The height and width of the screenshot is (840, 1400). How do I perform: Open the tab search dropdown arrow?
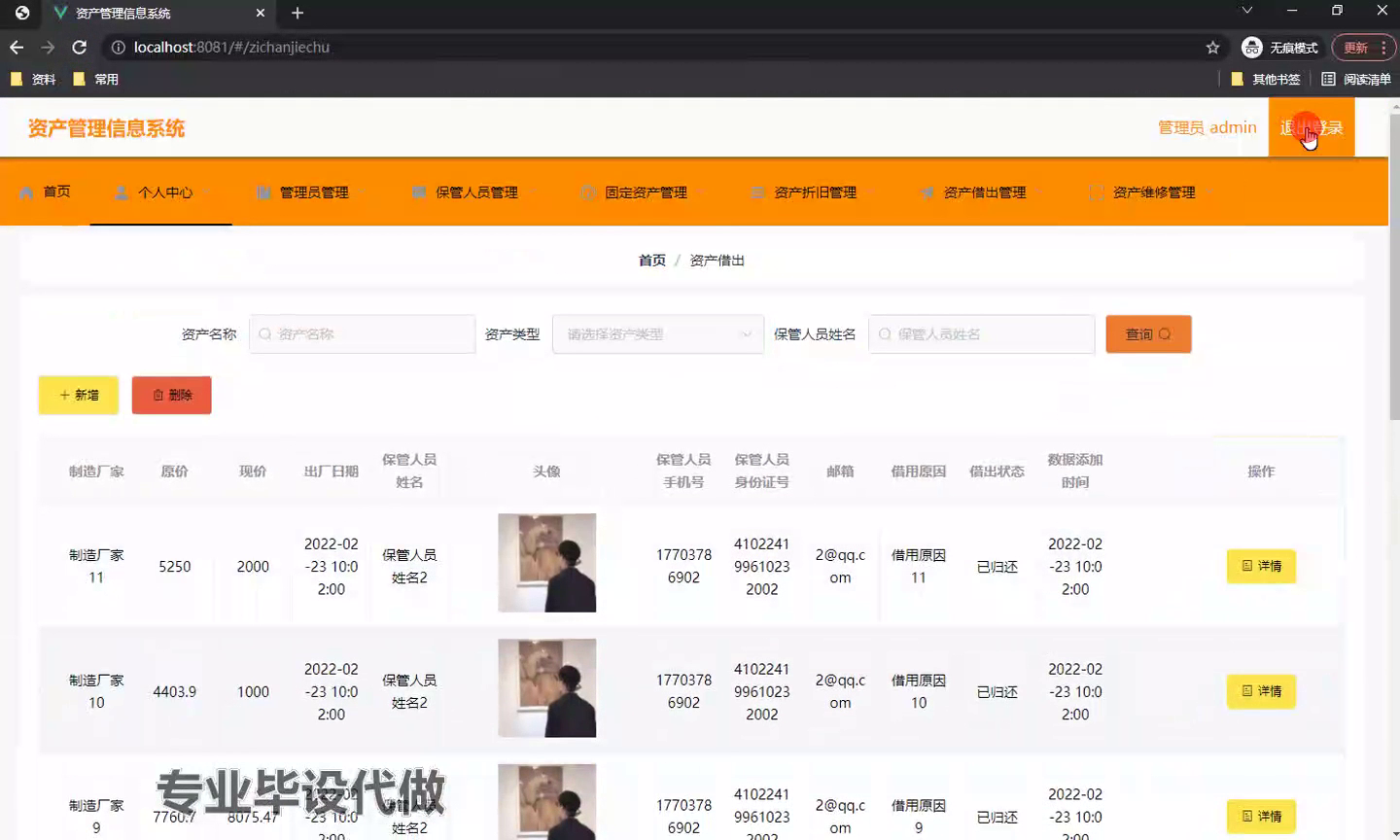click(1247, 11)
